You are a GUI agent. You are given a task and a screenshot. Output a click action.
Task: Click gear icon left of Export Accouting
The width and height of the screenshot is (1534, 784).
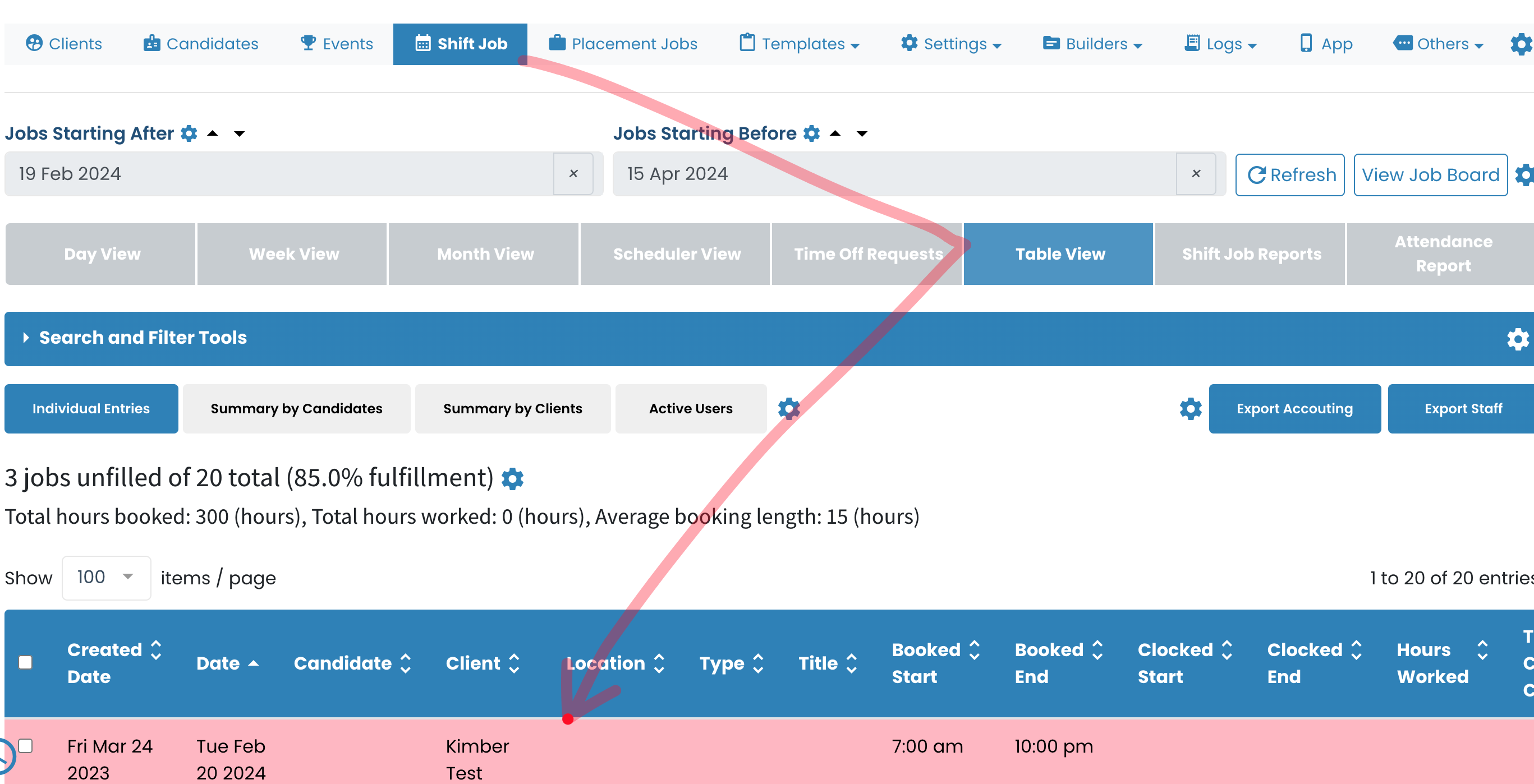coord(1190,408)
